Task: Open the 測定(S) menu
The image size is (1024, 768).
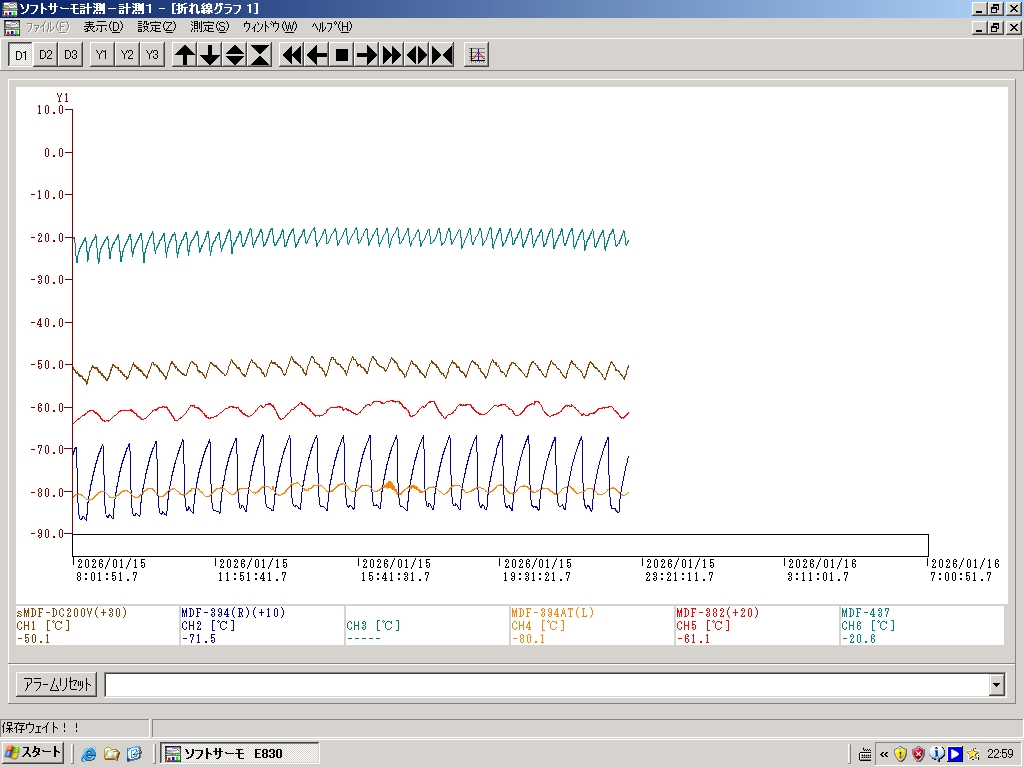Action: [209, 27]
